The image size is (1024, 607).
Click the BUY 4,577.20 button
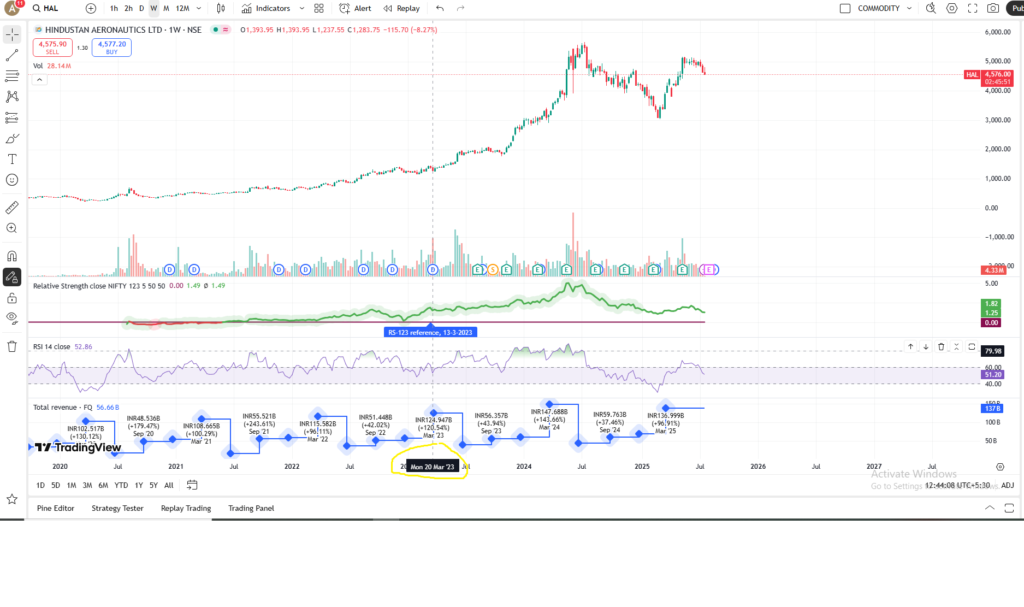tap(112, 48)
